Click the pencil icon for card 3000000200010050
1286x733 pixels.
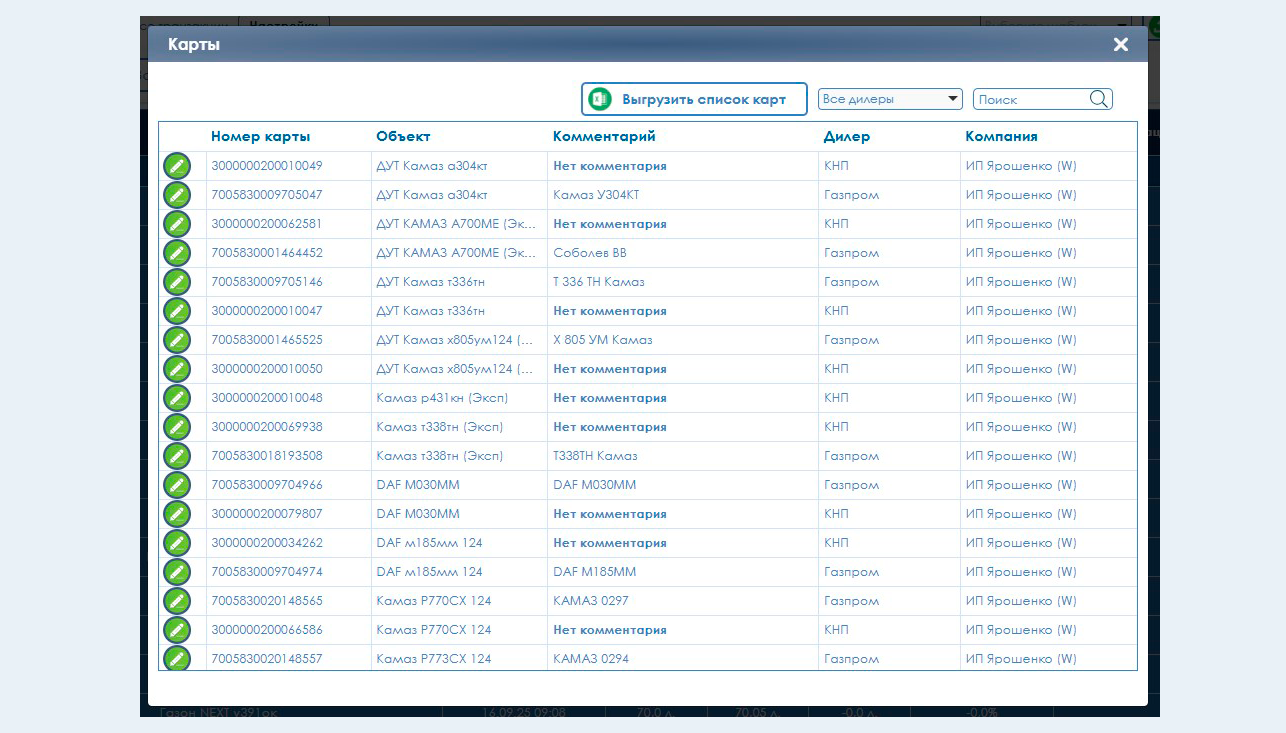pyautogui.click(x=177, y=369)
